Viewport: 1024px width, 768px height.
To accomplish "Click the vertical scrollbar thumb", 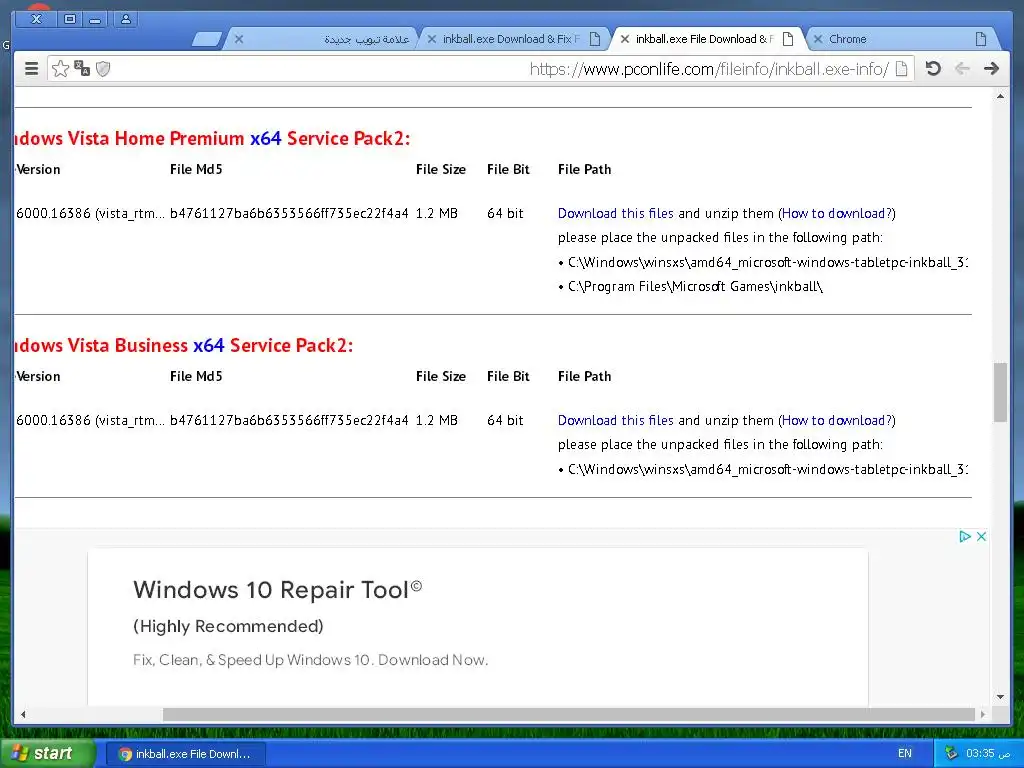I will point(1000,392).
